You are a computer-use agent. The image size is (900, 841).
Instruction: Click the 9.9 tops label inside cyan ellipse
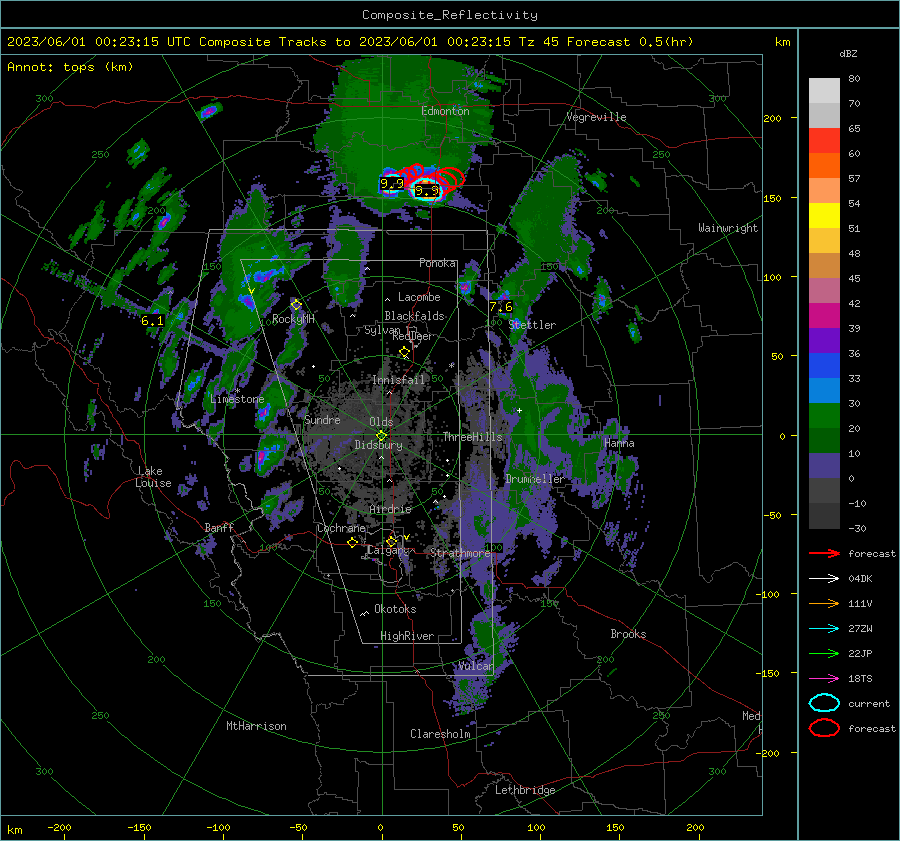427,191
